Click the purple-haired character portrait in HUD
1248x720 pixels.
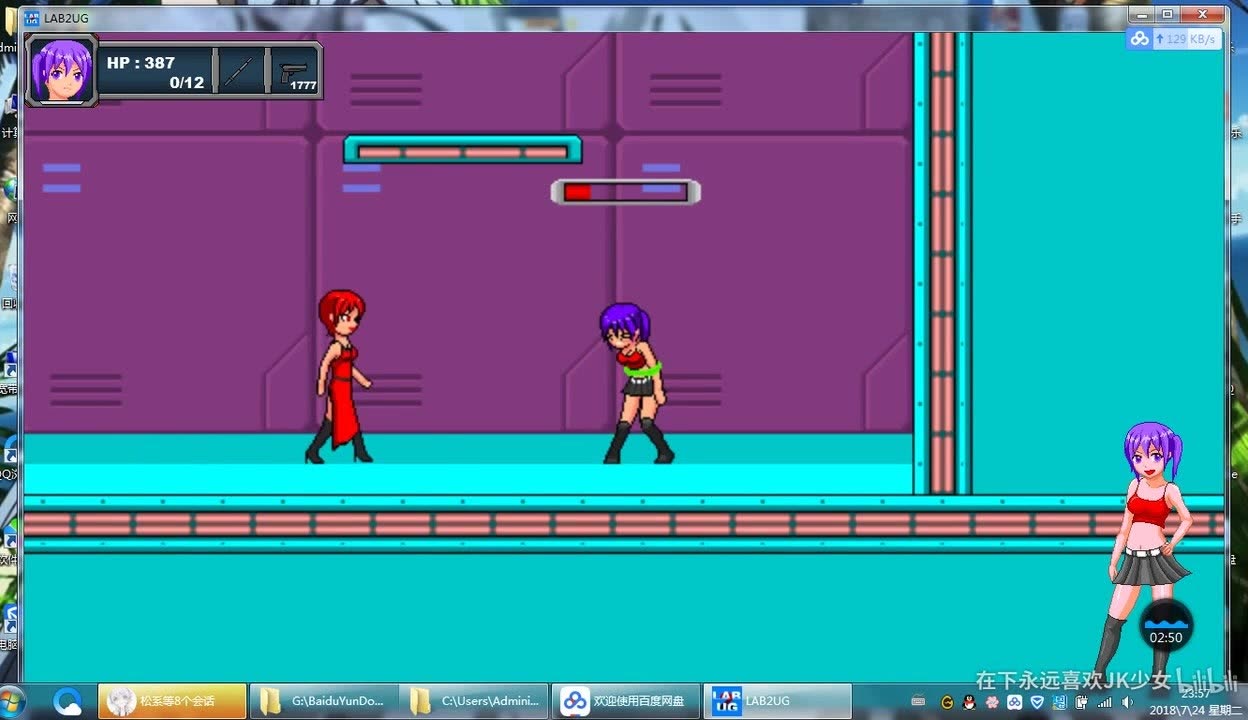tap(61, 70)
